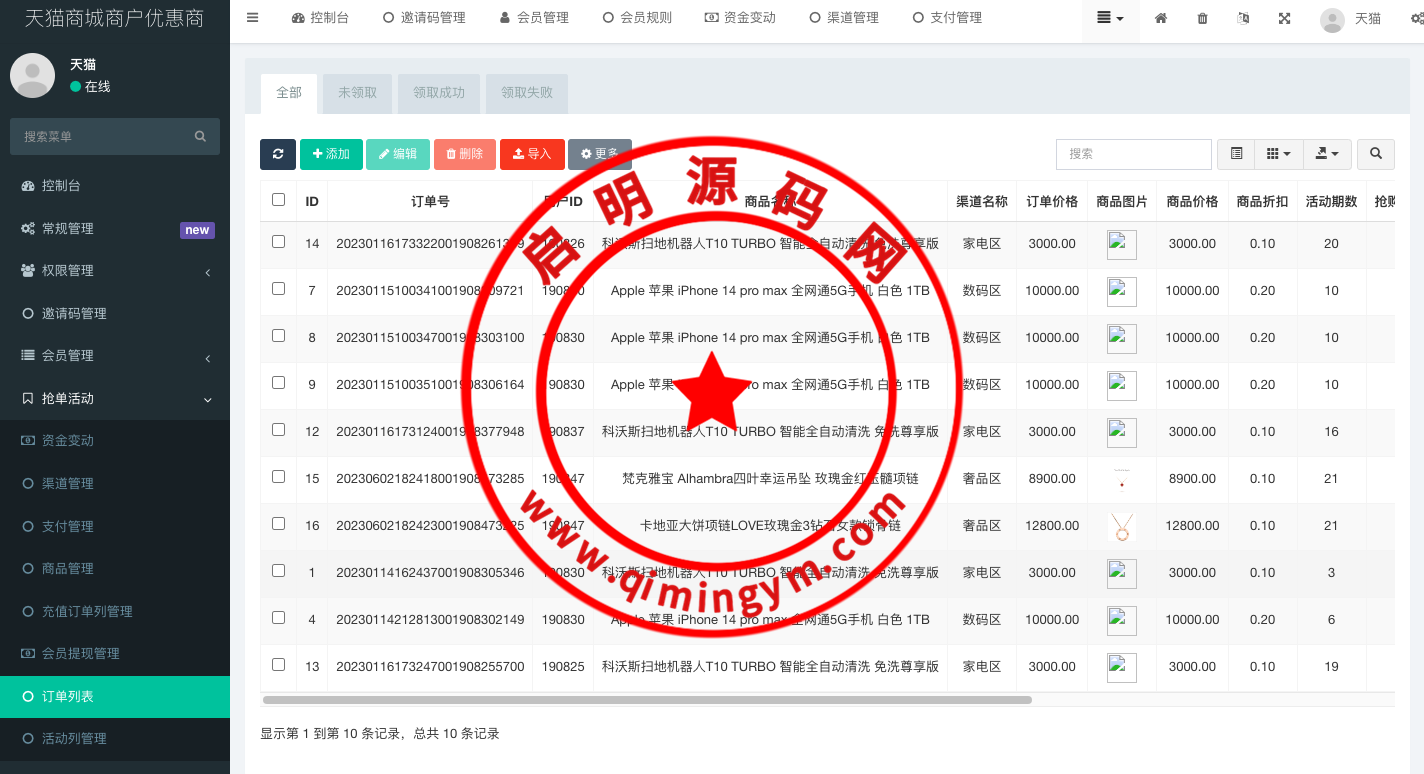Open the export data dropdown
Viewport: 1424px width, 774px height.
pos(1327,154)
